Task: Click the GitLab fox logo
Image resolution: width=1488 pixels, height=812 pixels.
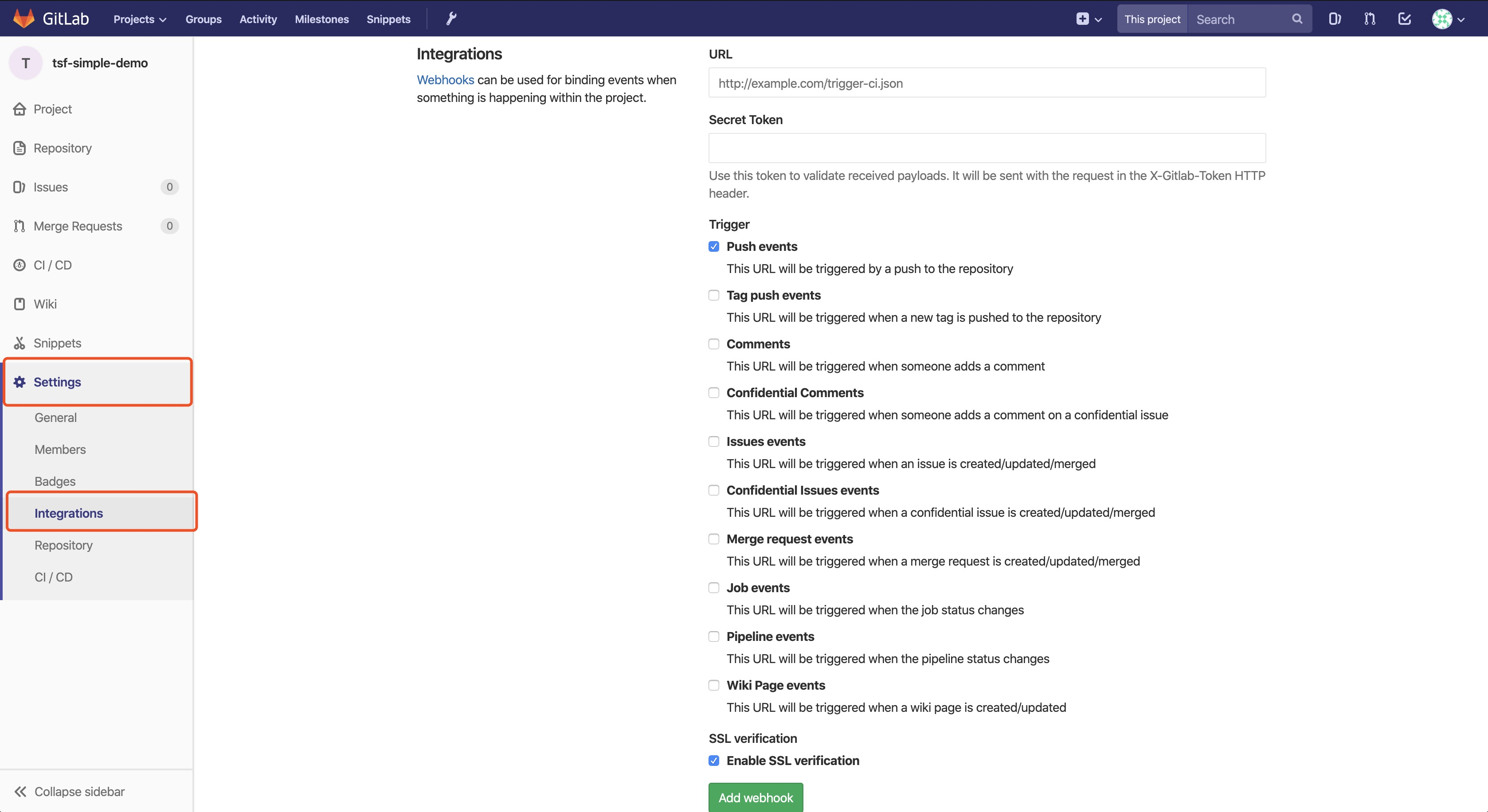Action: pos(23,19)
